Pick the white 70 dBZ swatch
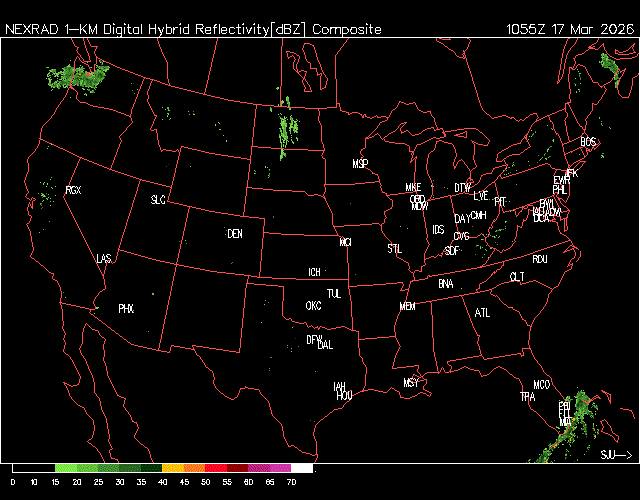 [x=302, y=468]
